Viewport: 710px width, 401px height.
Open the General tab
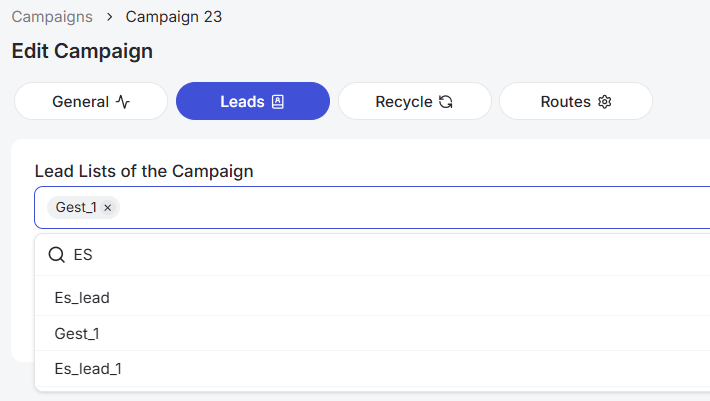tap(91, 101)
